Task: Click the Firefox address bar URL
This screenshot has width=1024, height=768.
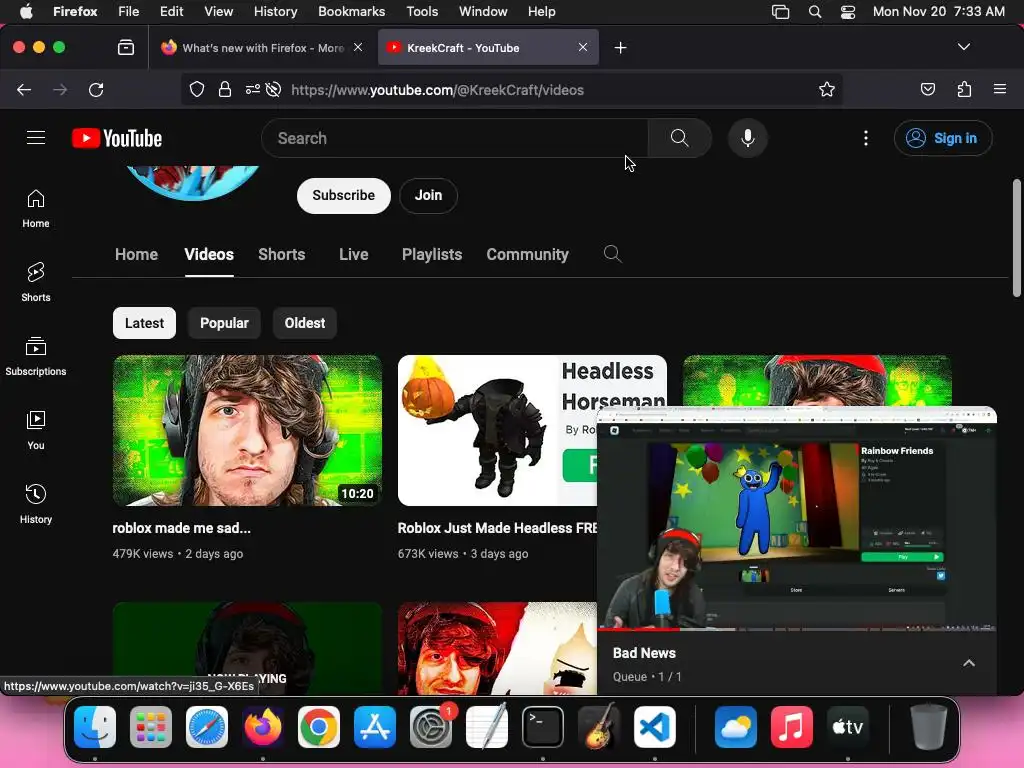Action: (438, 90)
